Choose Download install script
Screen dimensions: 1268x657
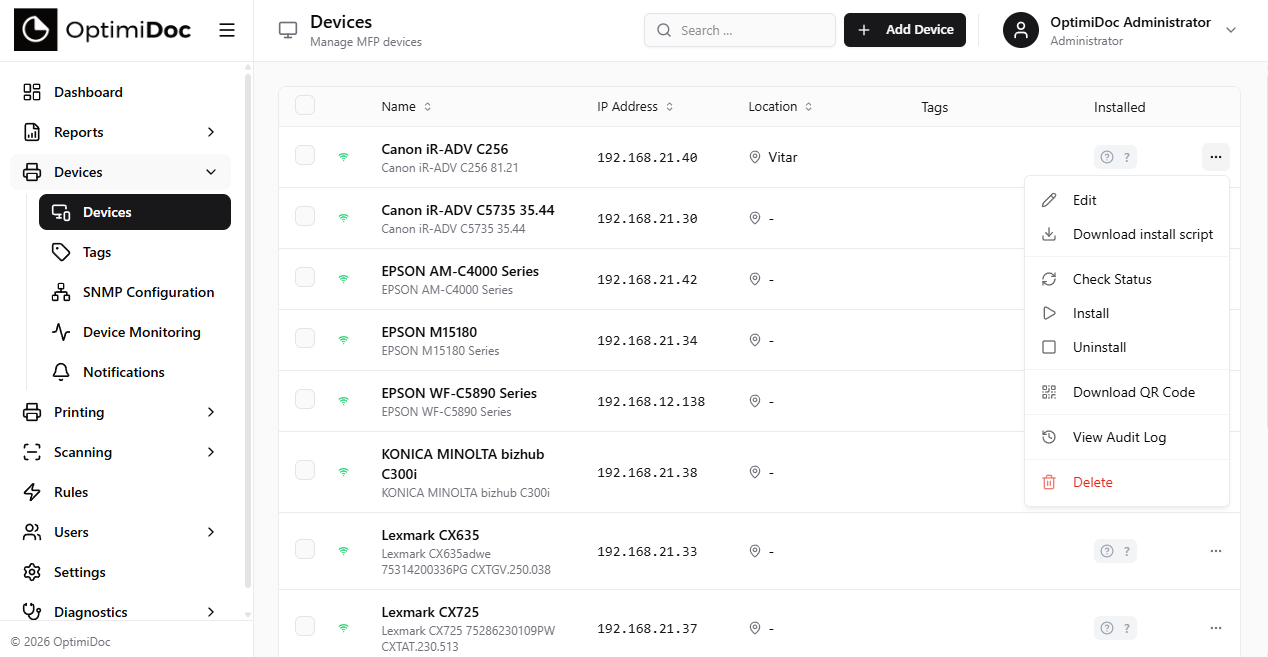click(1127, 234)
